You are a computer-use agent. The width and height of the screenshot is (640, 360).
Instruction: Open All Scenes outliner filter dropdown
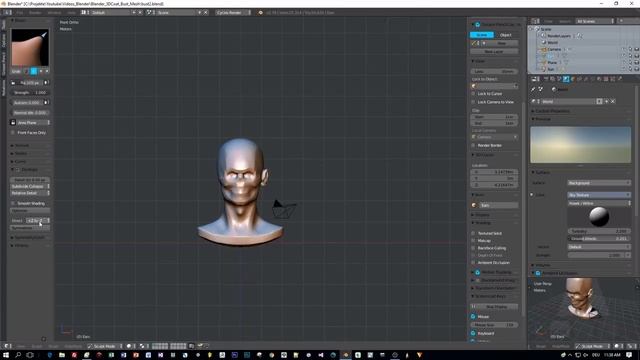pyautogui.click(x=595, y=21)
